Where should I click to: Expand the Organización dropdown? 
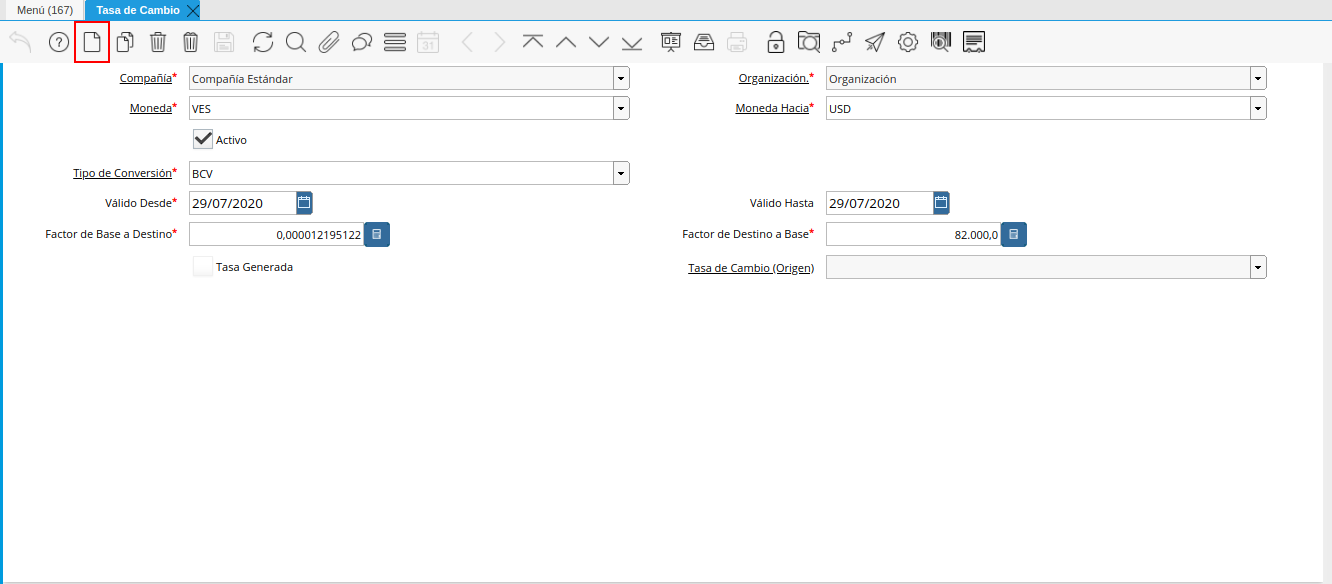[x=1258, y=78]
